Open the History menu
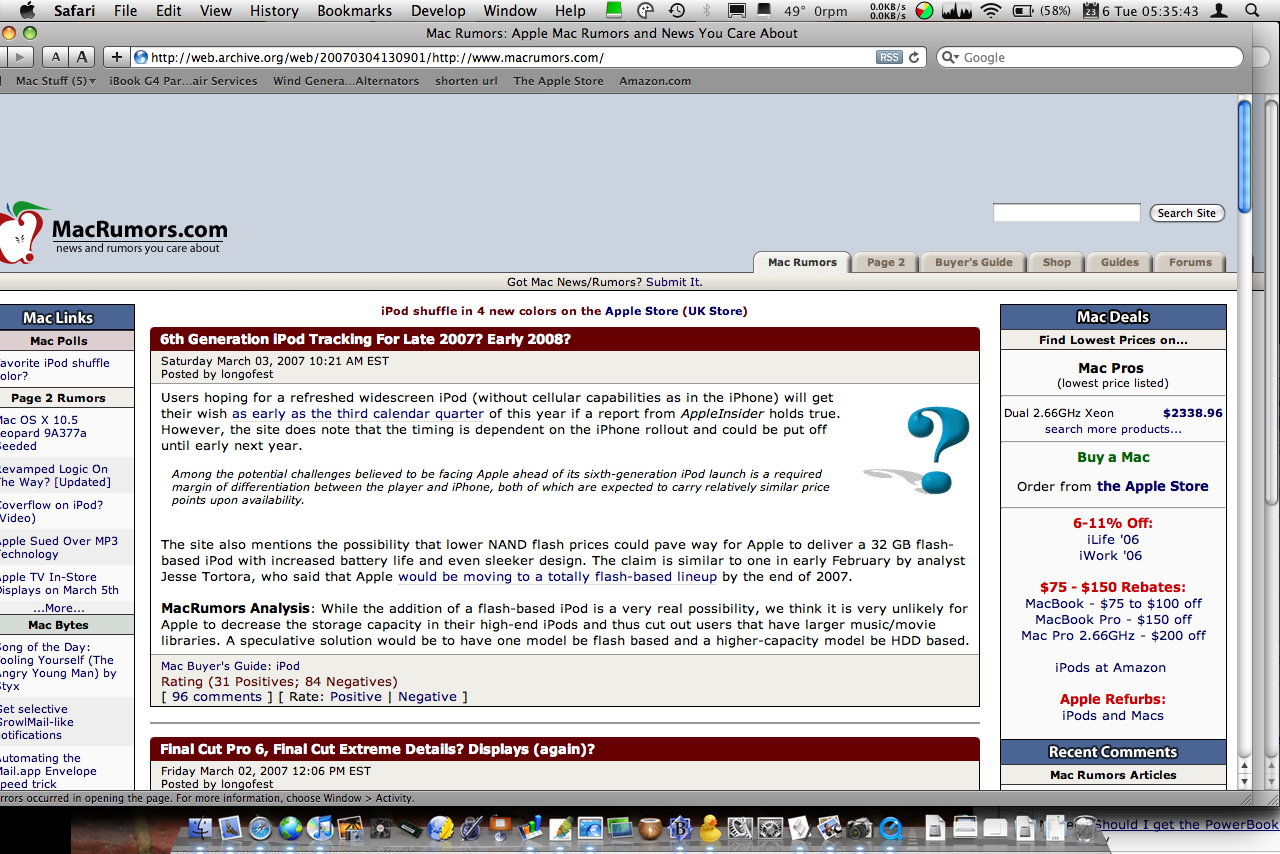The height and width of the screenshot is (854, 1280). tap(273, 11)
